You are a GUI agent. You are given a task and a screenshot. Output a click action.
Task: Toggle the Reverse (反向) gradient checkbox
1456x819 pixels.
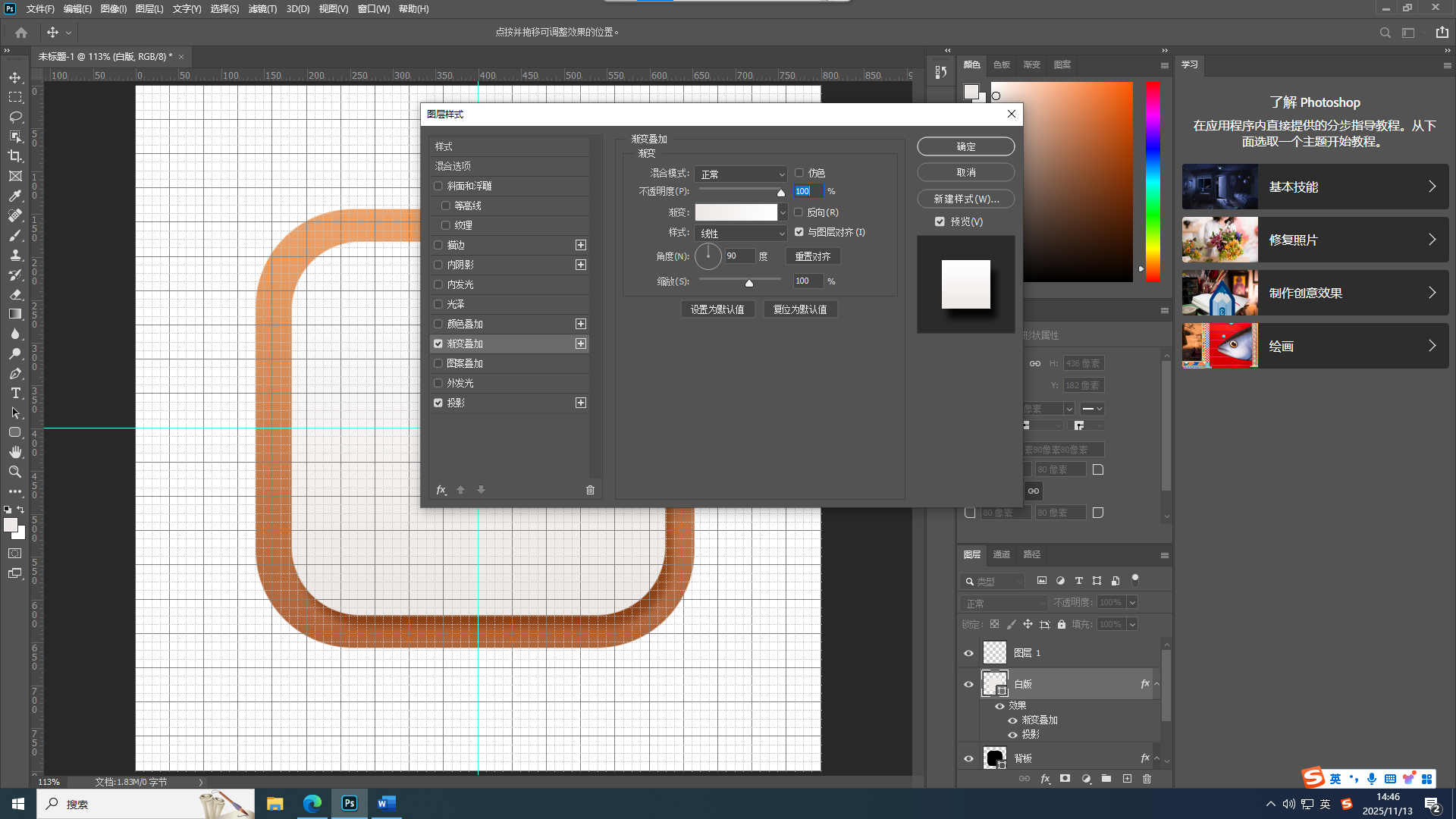[799, 212]
